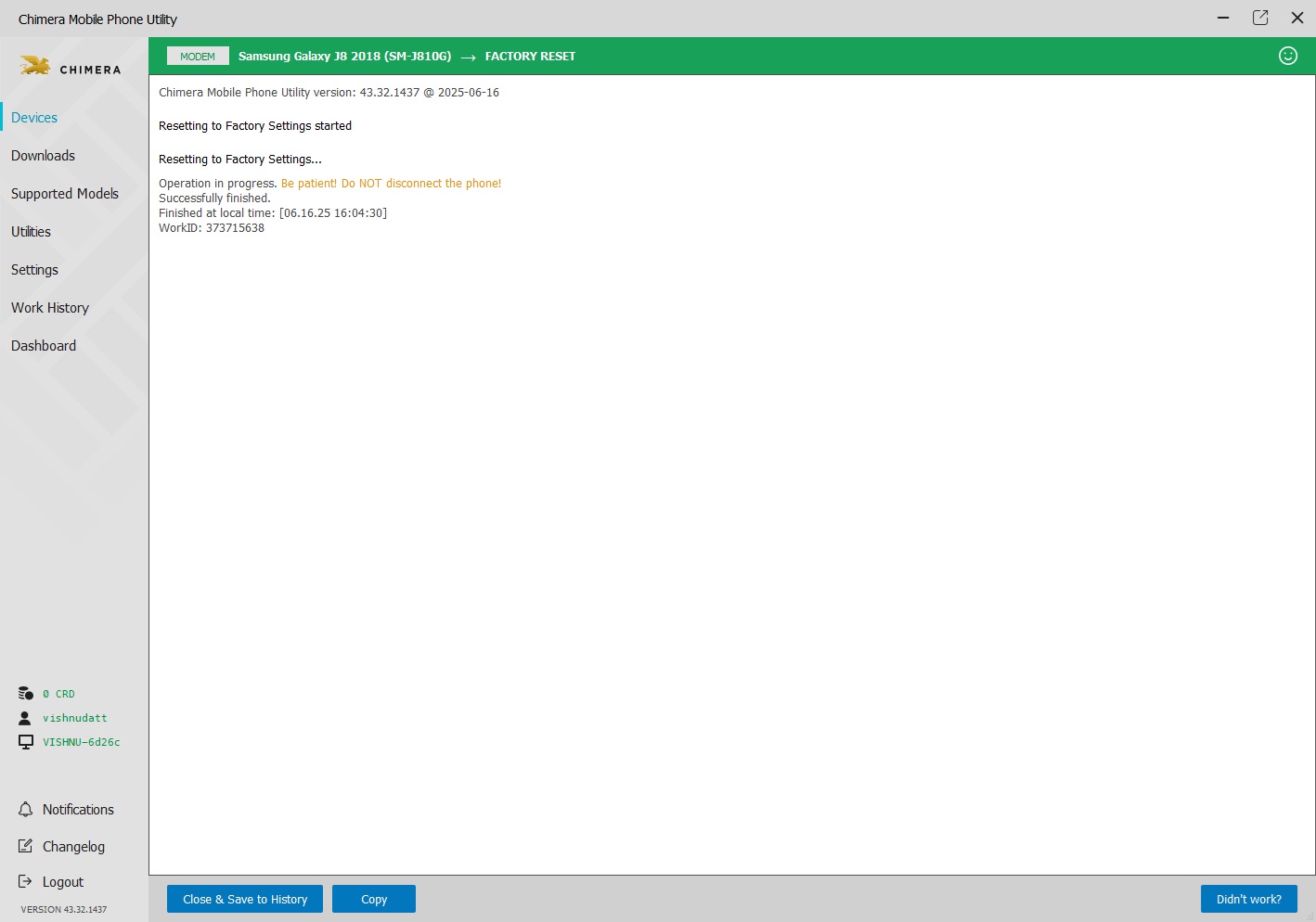Click the Logout arrow icon

click(x=25, y=881)
